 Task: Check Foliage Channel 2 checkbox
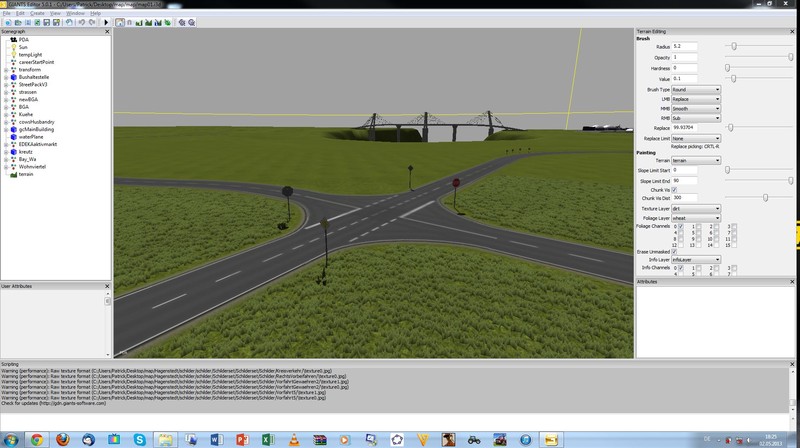click(x=716, y=226)
